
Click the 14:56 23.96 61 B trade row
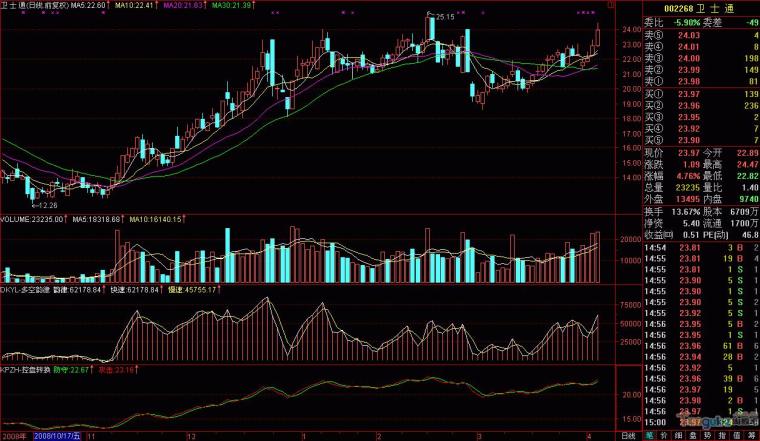click(x=701, y=346)
